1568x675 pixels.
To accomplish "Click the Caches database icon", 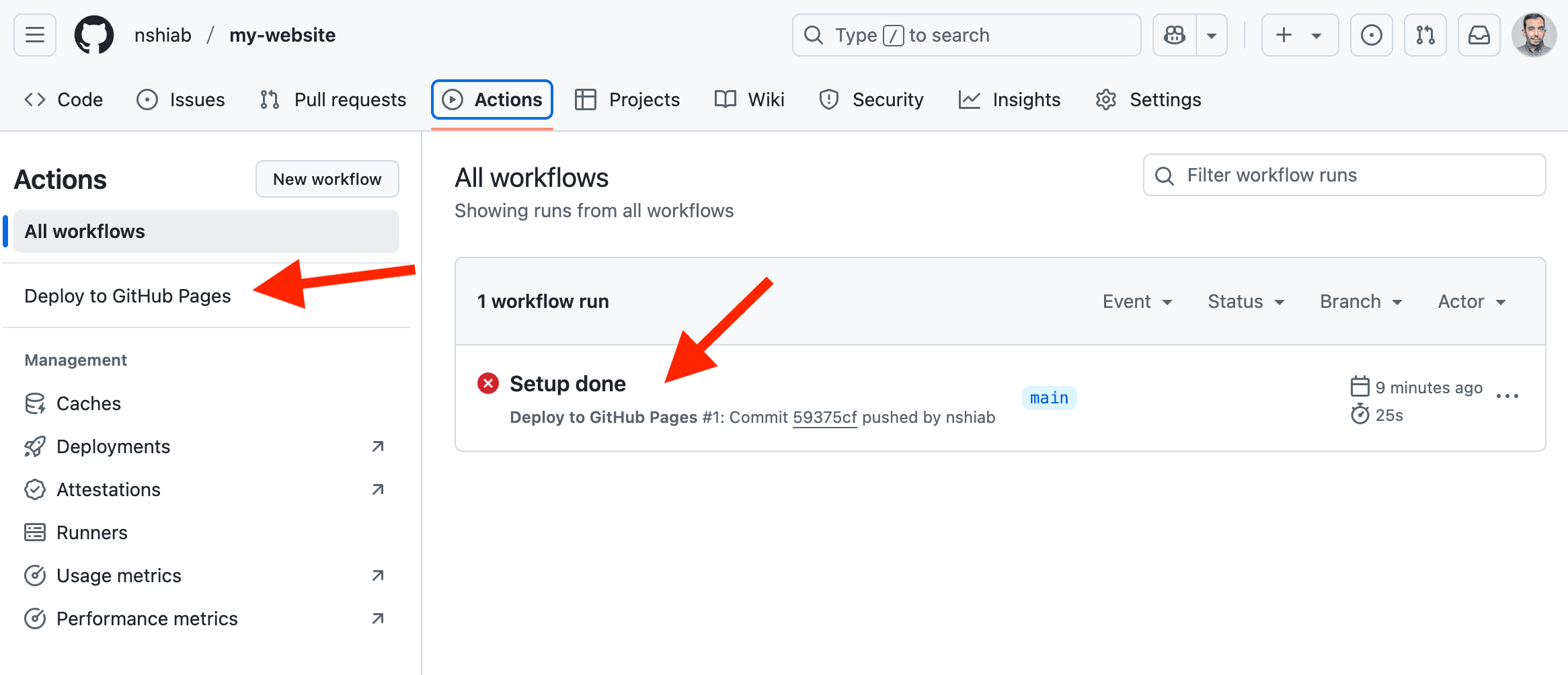I will pos(35,403).
